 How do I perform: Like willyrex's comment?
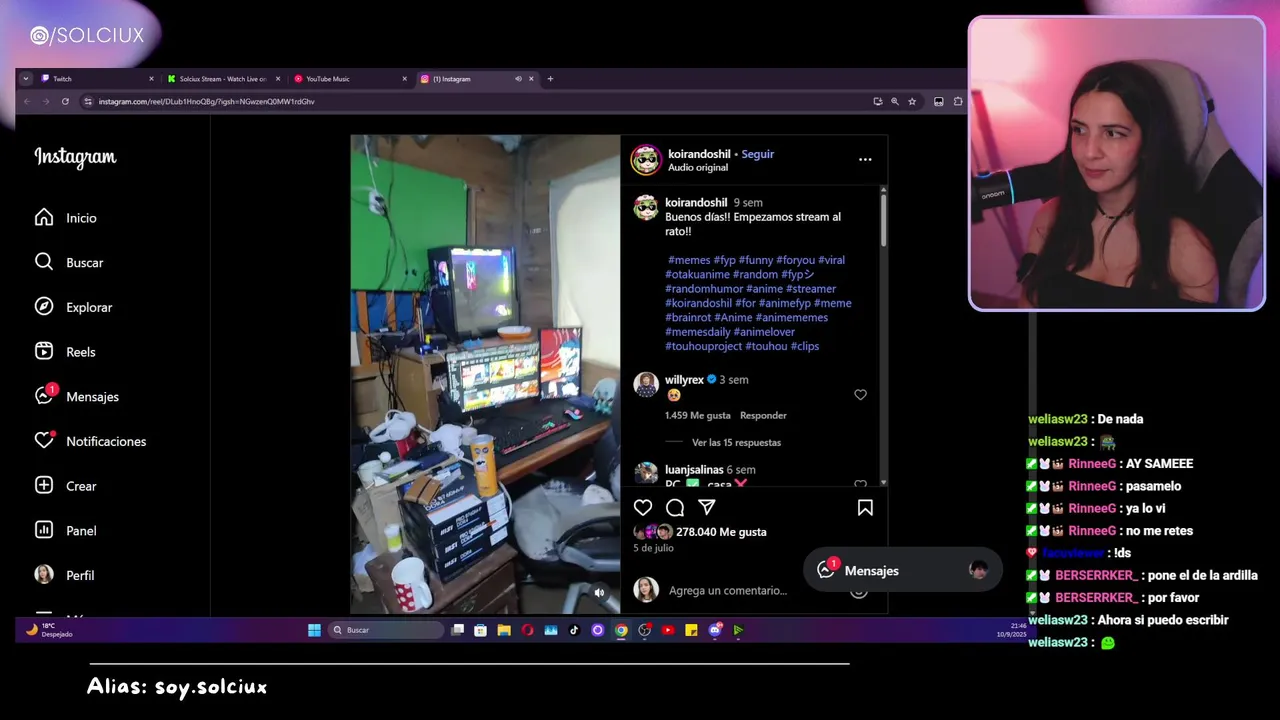point(860,395)
